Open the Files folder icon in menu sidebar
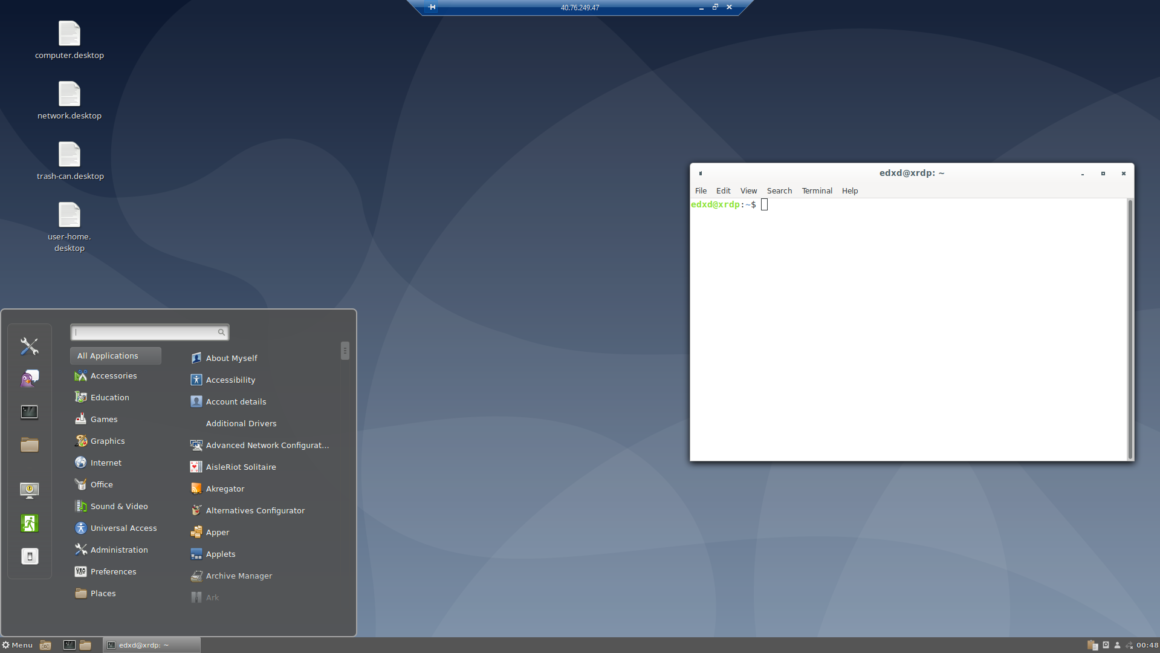The image size is (1160, 653). point(29,445)
